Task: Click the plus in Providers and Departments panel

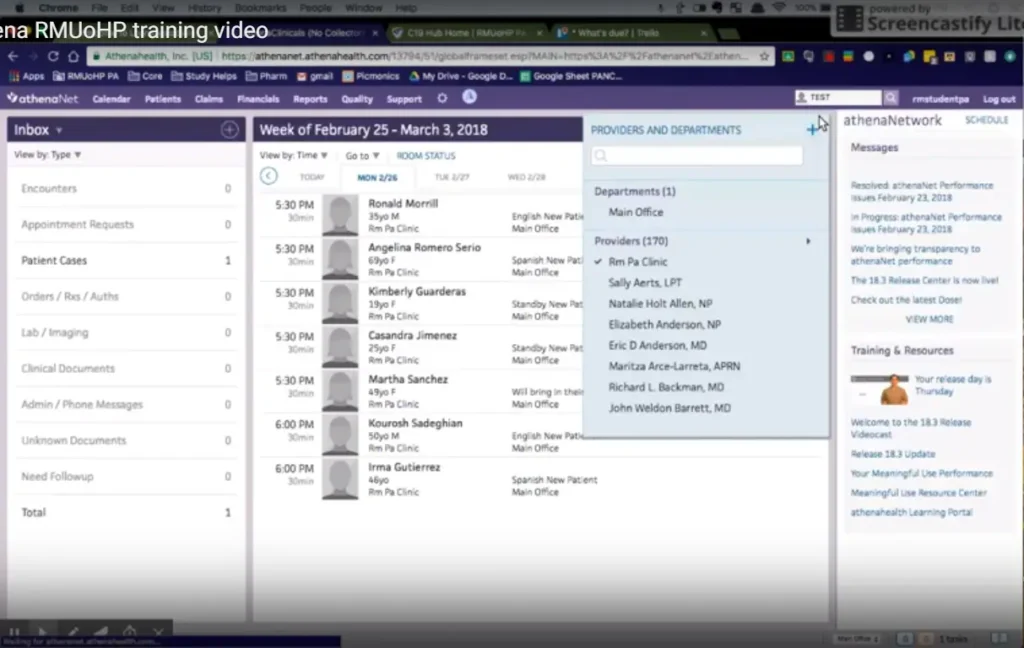Action: coord(812,129)
